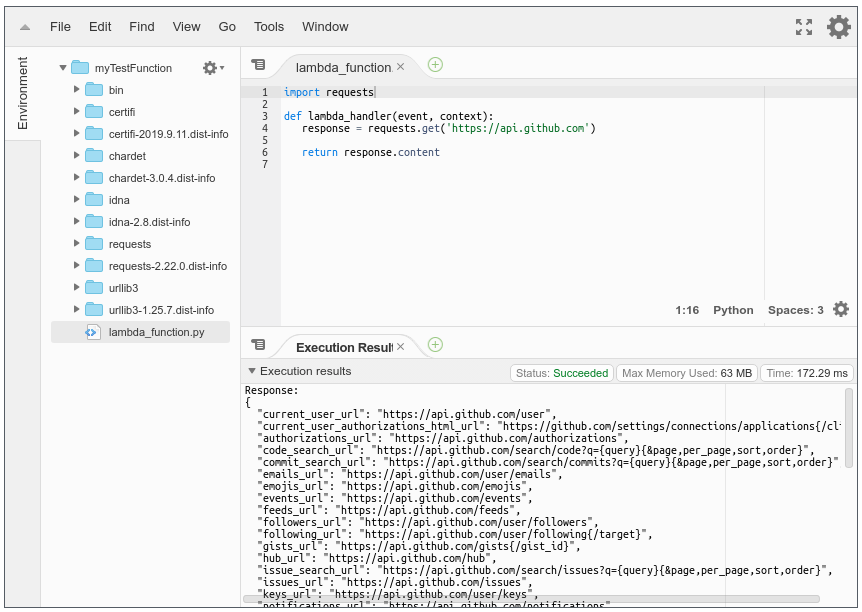Open the File menu
This screenshot has width=862, height=612.
(60, 26)
